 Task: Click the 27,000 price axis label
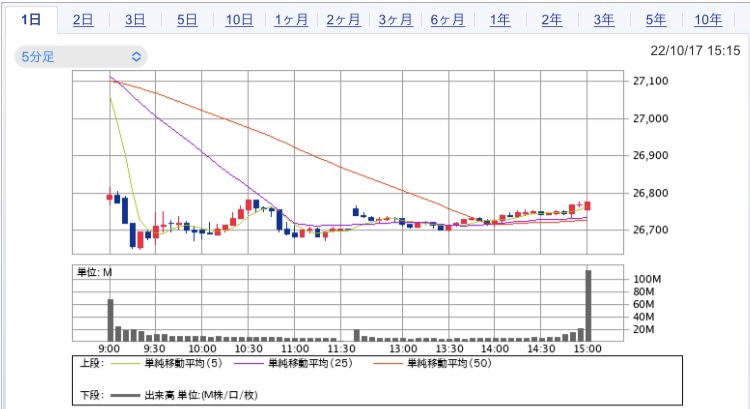[x=651, y=119]
